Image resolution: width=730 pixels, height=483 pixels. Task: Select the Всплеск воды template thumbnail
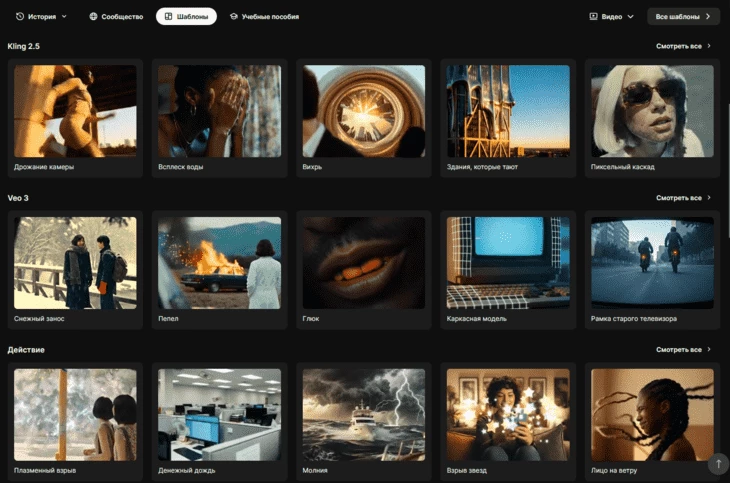pos(219,111)
